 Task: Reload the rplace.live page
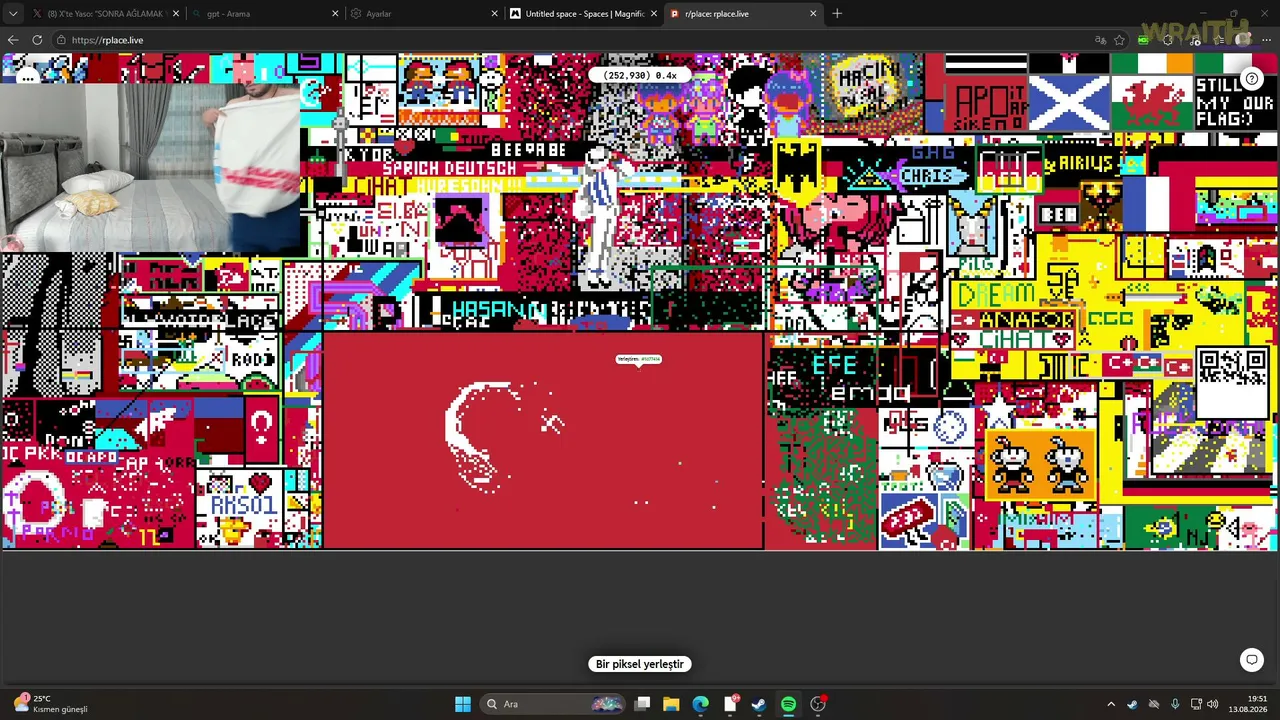[37, 40]
